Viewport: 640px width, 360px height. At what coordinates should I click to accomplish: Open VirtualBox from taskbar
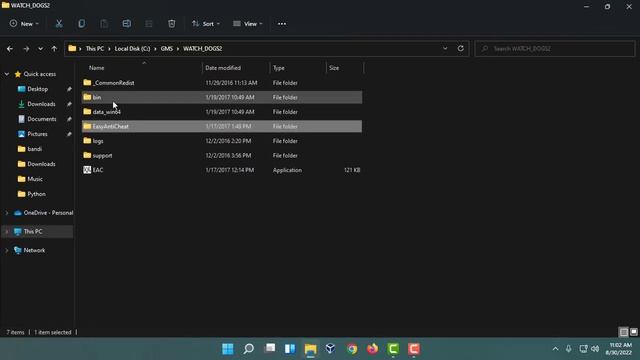(331, 349)
